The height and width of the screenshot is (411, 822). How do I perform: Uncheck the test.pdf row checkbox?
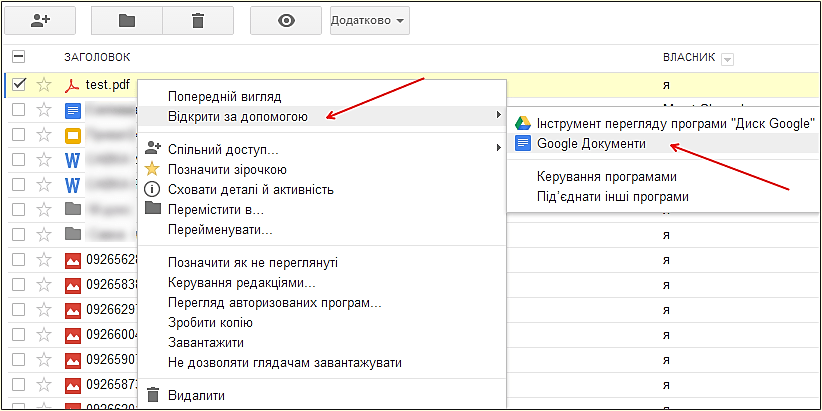click(x=18, y=84)
